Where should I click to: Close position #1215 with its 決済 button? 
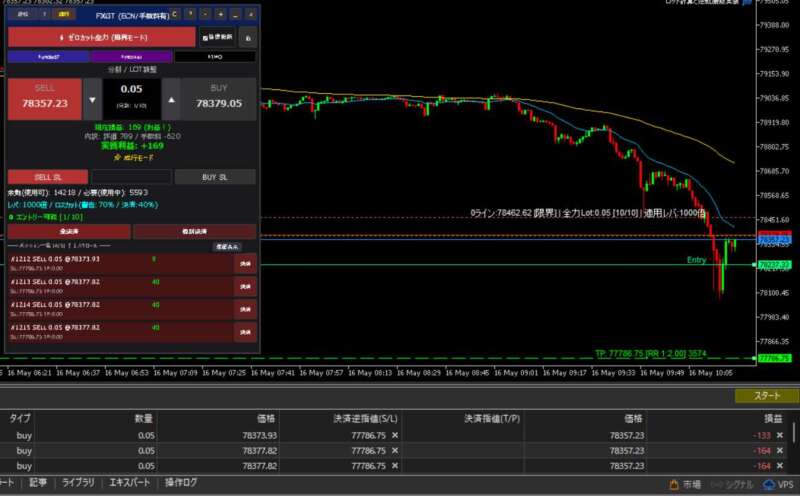[245, 332]
